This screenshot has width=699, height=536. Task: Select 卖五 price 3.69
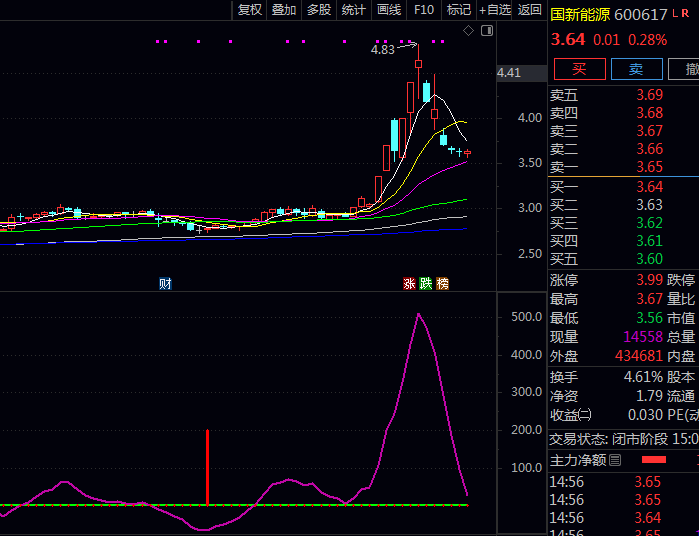pos(650,95)
